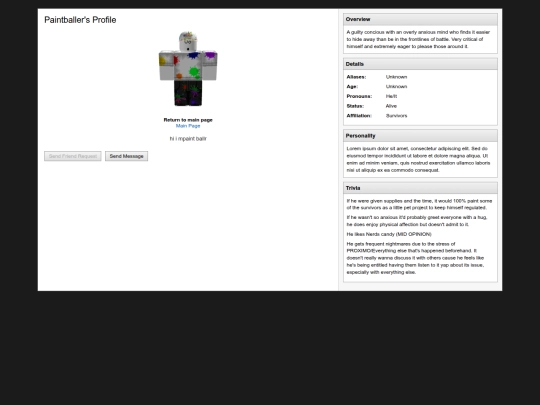Click the Pronouns label
This screenshot has height=405, width=540.
pos(359,96)
